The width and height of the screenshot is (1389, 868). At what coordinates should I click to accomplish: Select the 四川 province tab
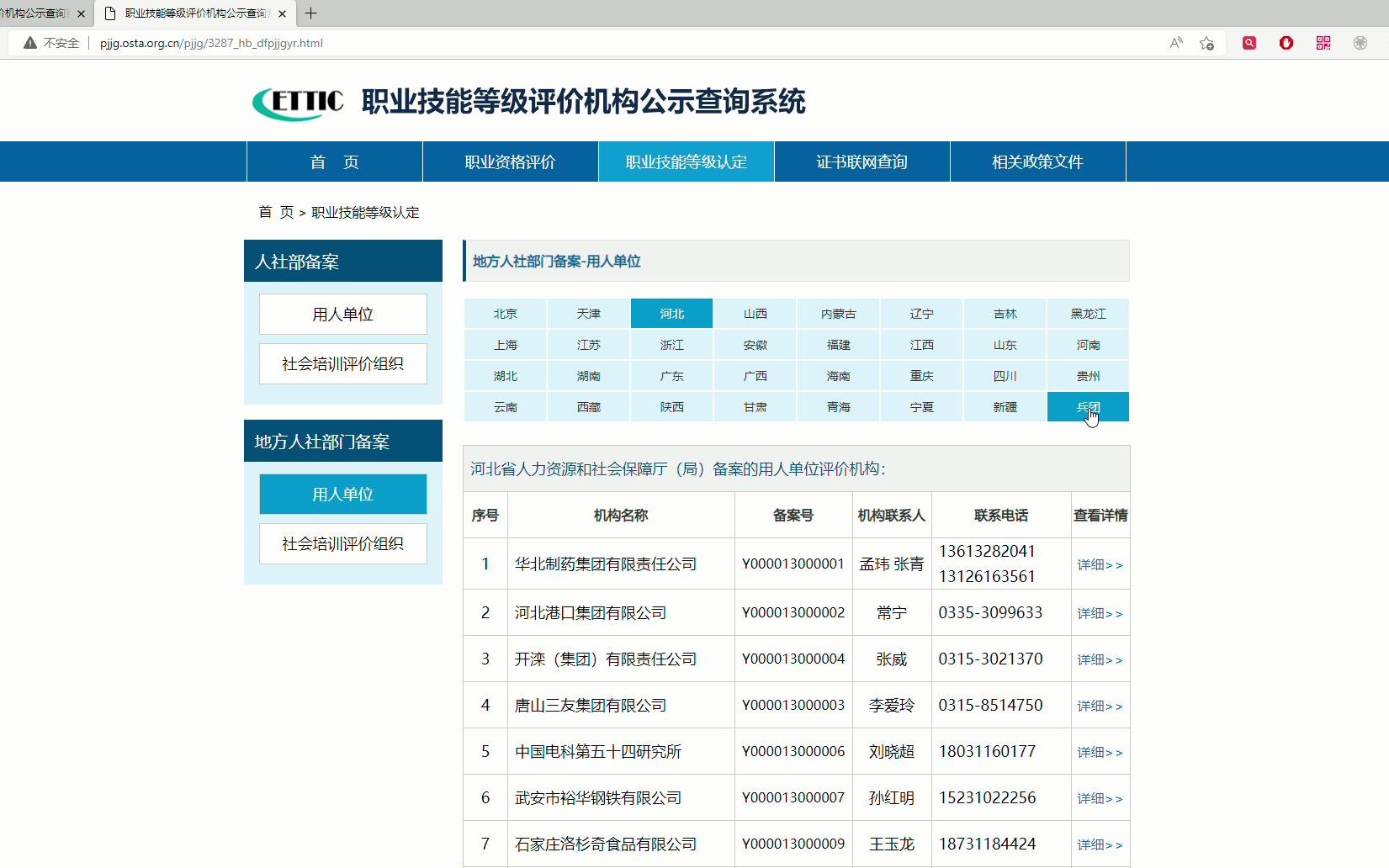point(1005,376)
